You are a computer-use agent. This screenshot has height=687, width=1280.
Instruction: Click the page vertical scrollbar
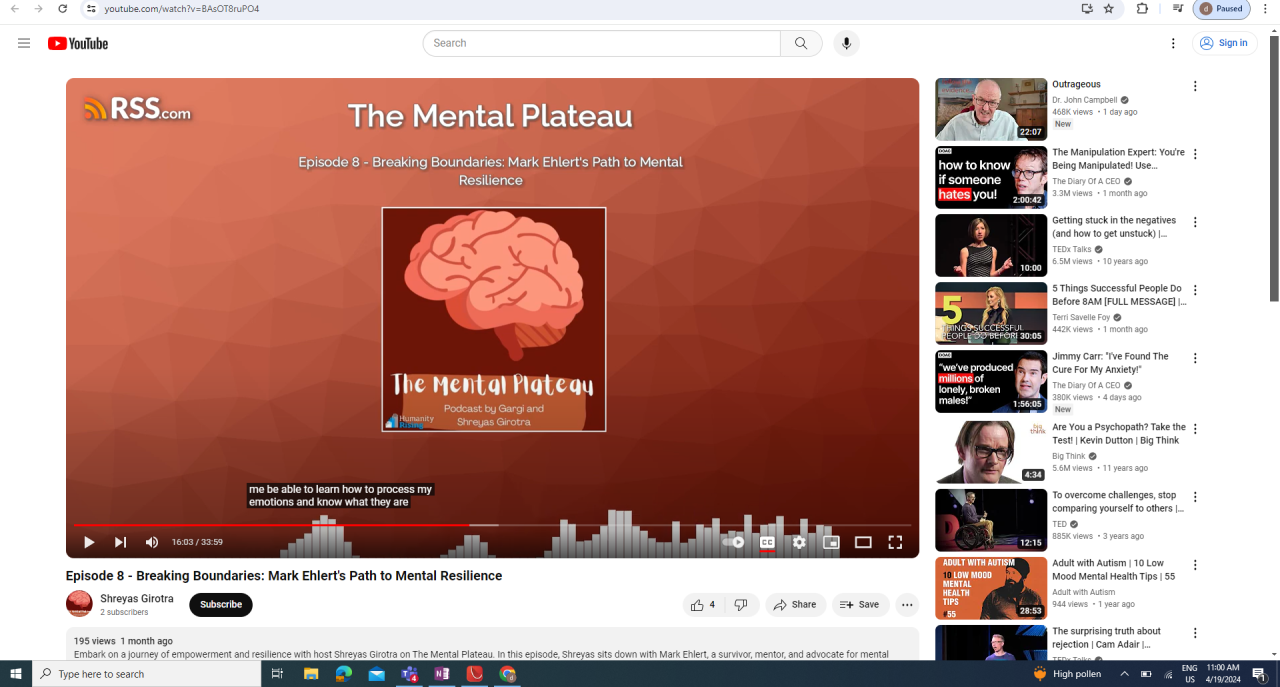point(1274,167)
